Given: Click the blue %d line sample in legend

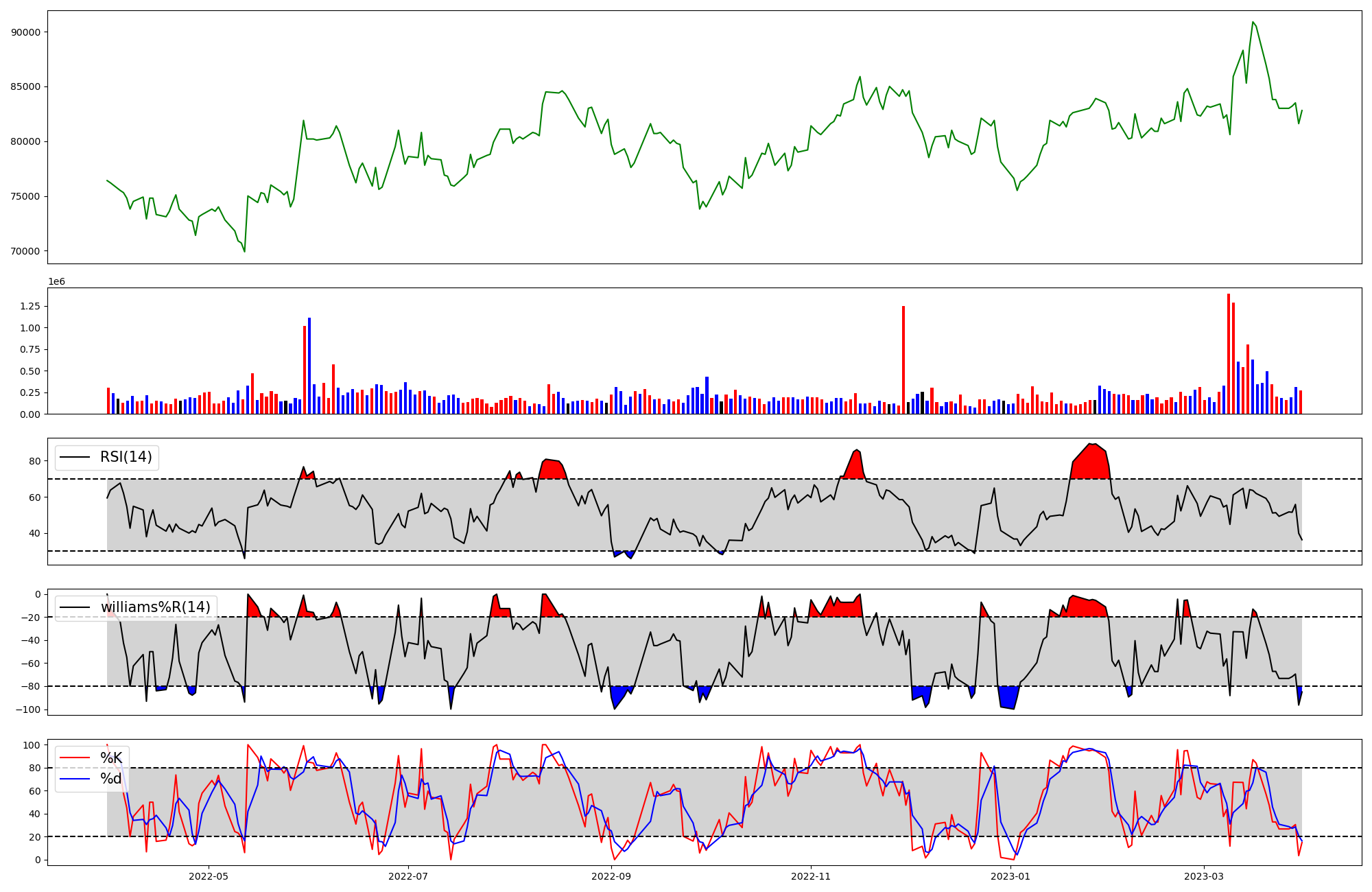Looking at the screenshot, I should 75,779.
